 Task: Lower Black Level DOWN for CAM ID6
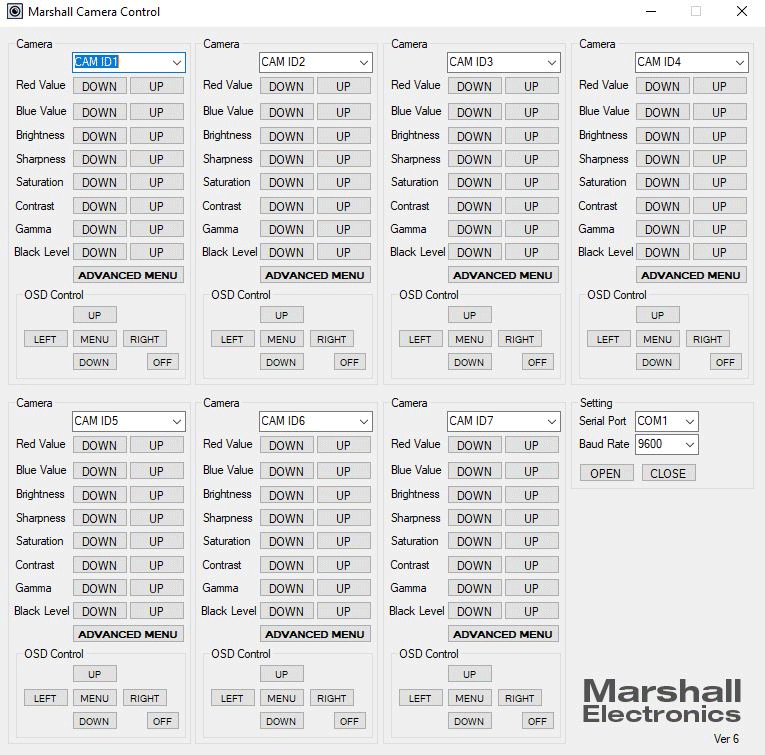tap(286, 611)
